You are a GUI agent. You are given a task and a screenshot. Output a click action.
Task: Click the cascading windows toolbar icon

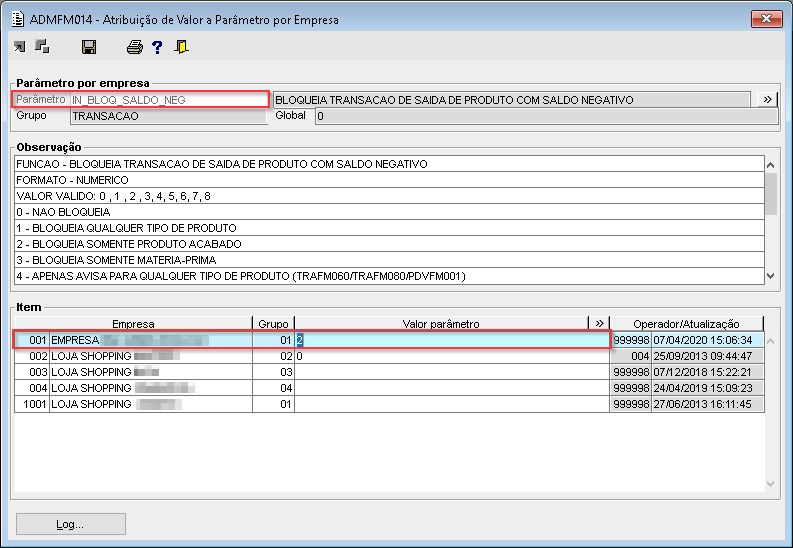coord(42,47)
